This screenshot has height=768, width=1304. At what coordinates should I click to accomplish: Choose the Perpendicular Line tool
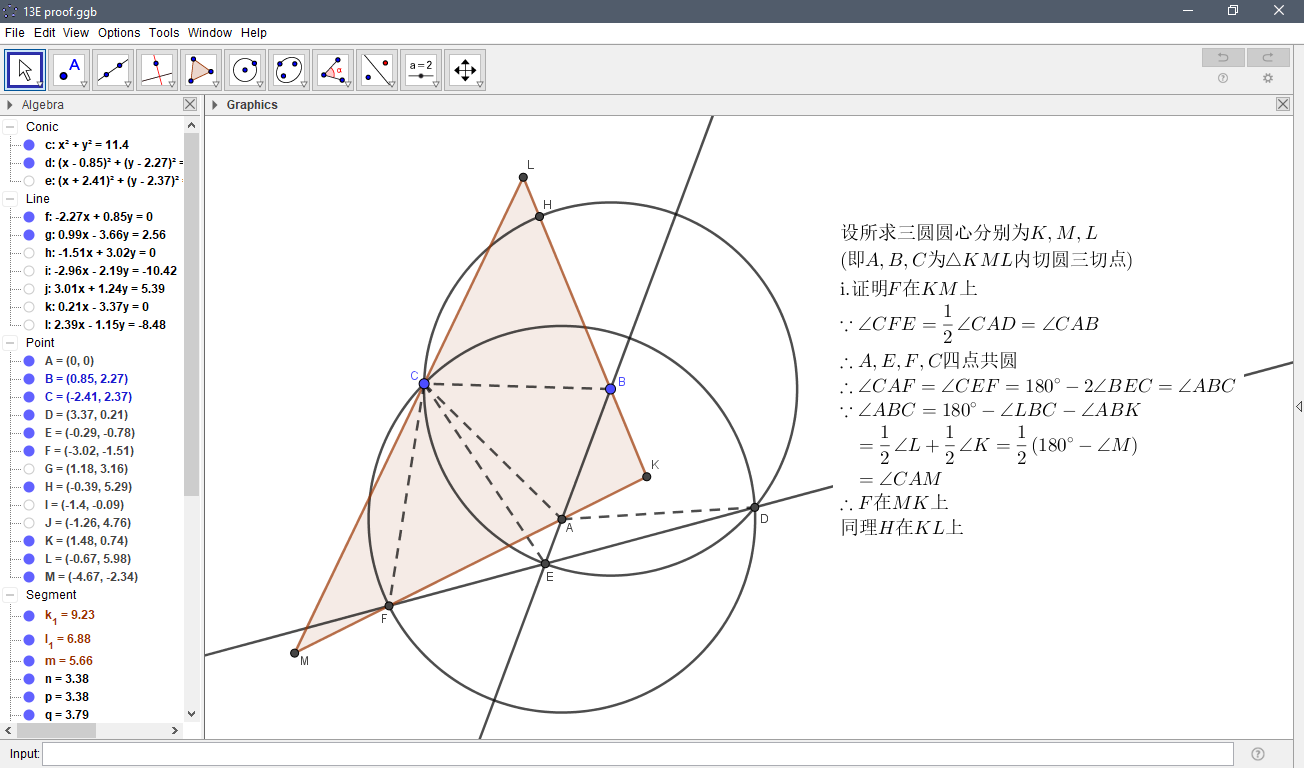tap(156, 69)
